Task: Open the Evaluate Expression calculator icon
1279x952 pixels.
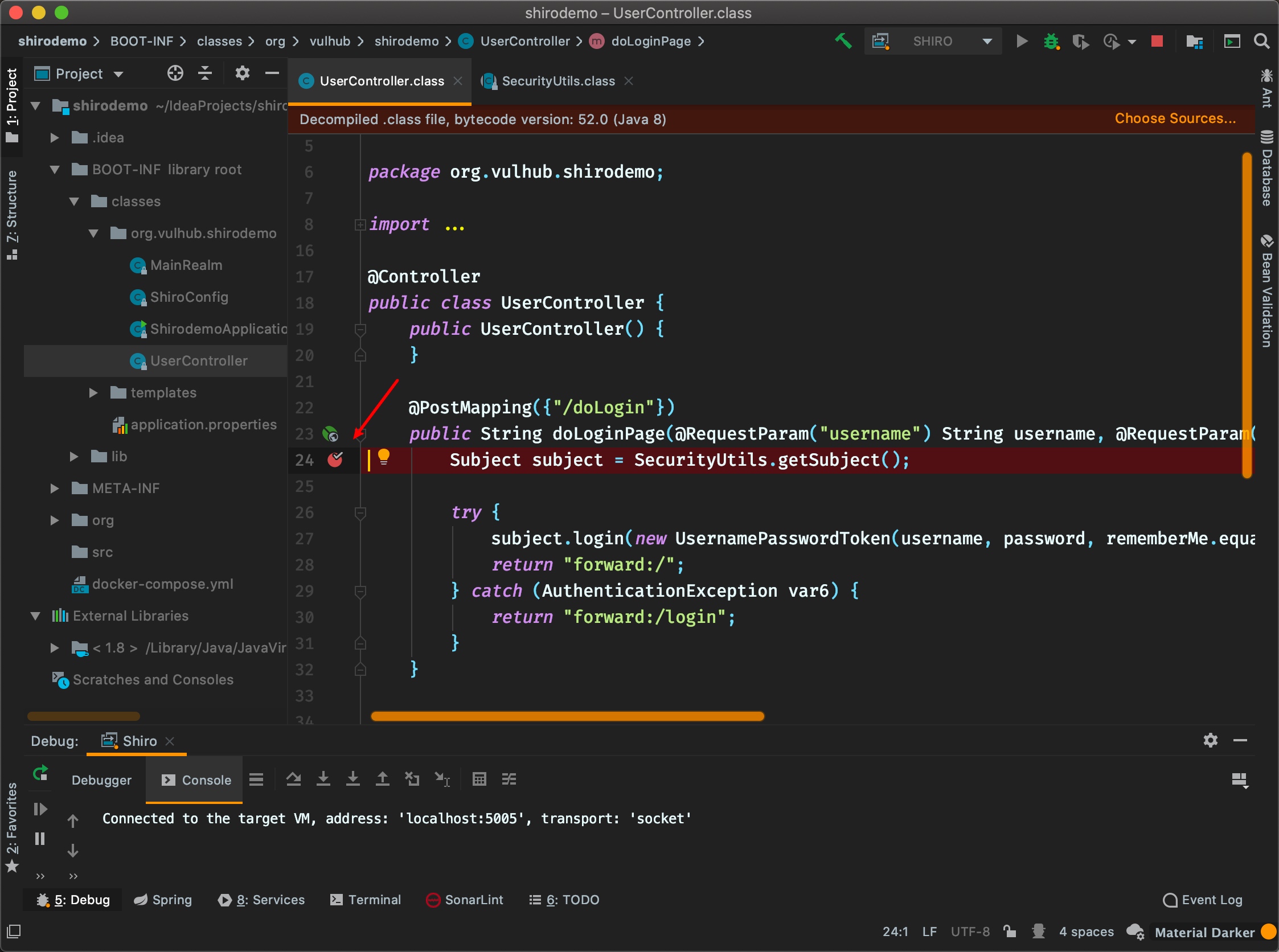Action: tap(479, 779)
